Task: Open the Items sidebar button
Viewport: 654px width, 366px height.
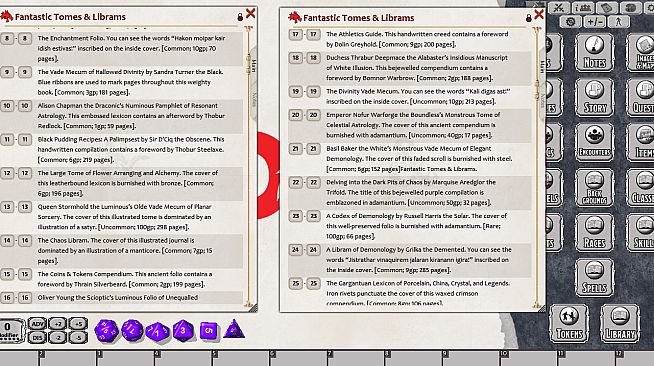Action: 641,142
